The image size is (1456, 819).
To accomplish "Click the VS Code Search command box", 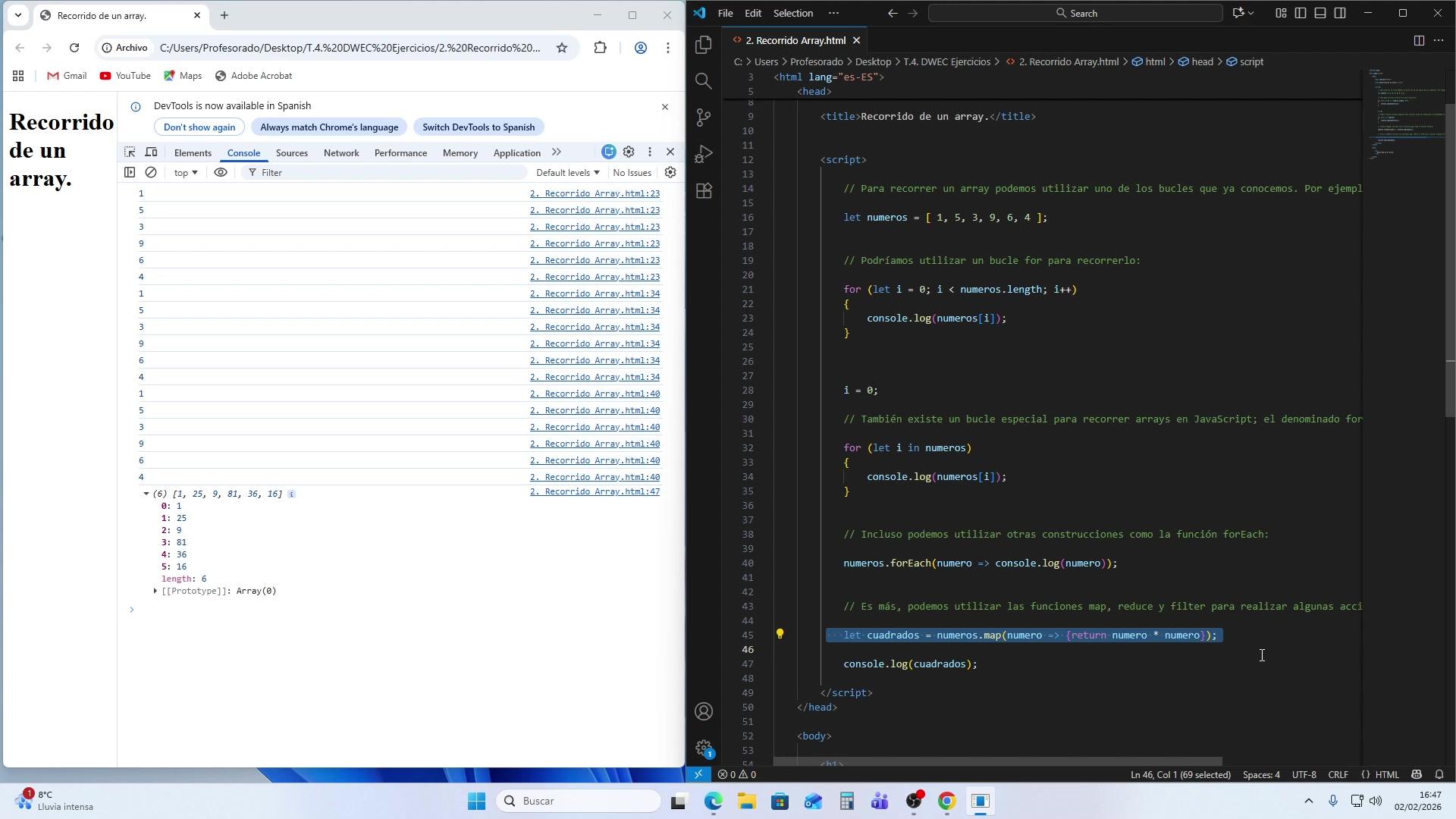I will pyautogui.click(x=1075, y=13).
